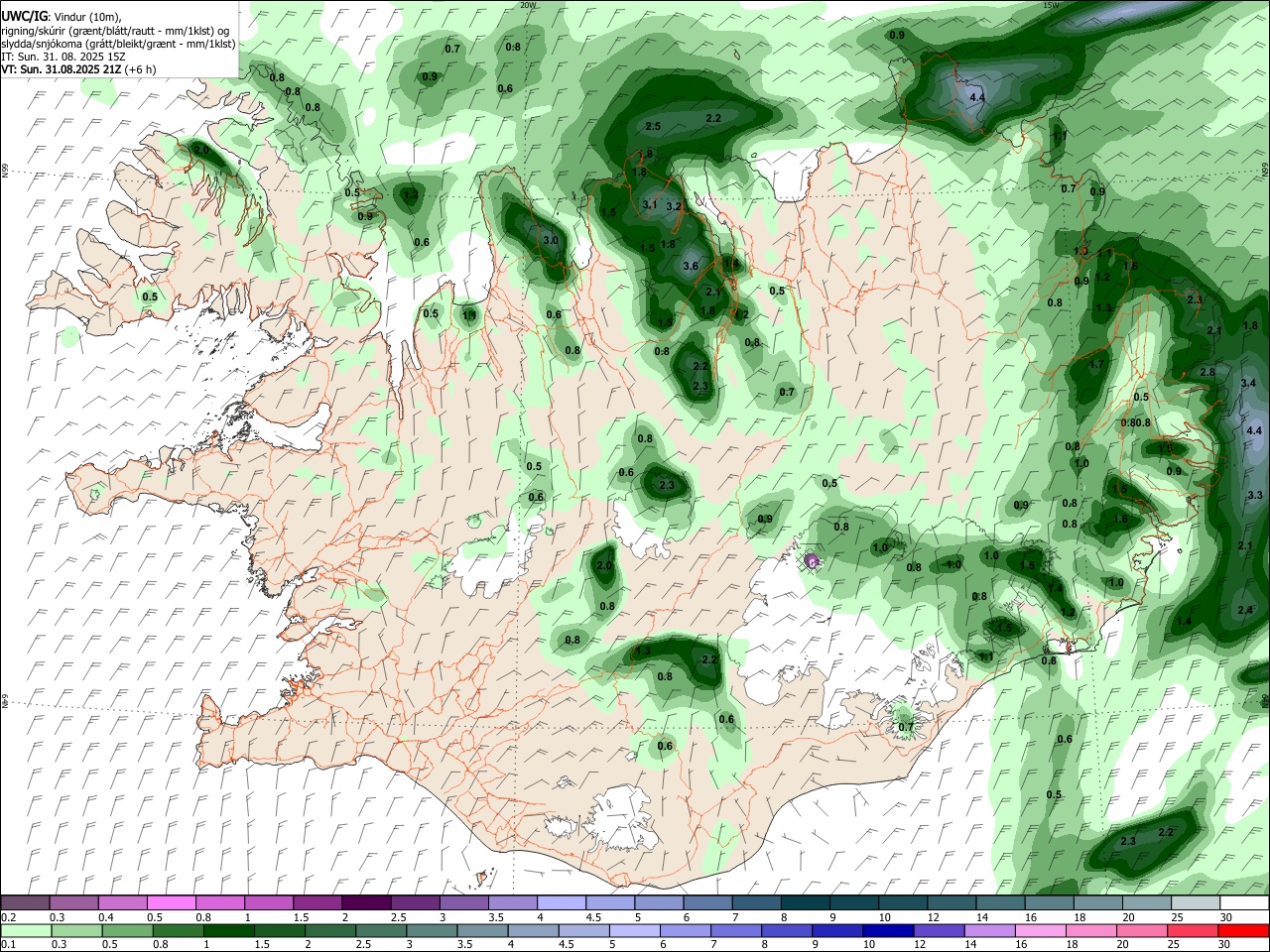
Task: Click the 2.4 value off the southeast coast
Action: (1246, 611)
